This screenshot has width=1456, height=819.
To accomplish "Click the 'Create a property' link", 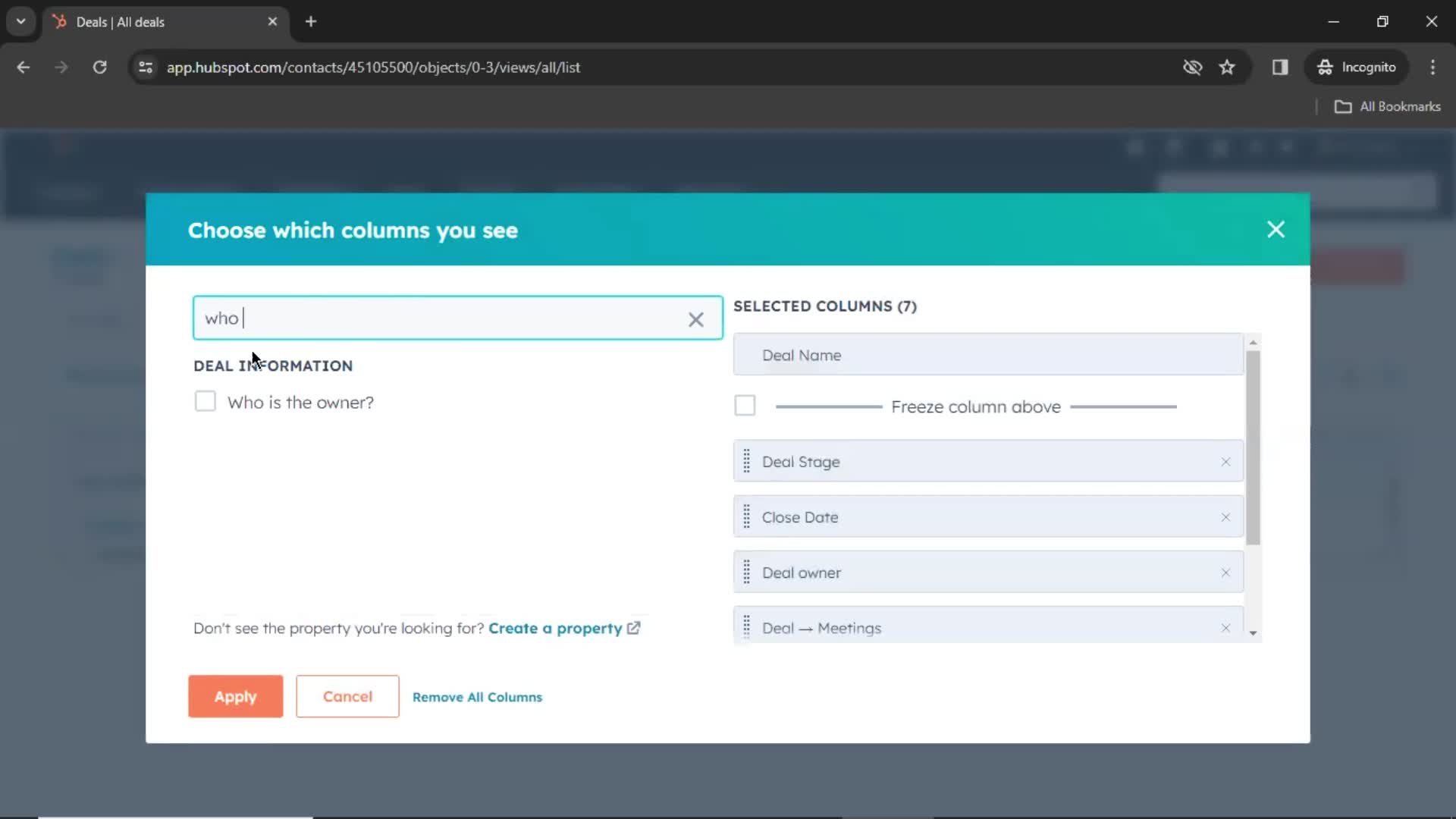I will coord(556,628).
